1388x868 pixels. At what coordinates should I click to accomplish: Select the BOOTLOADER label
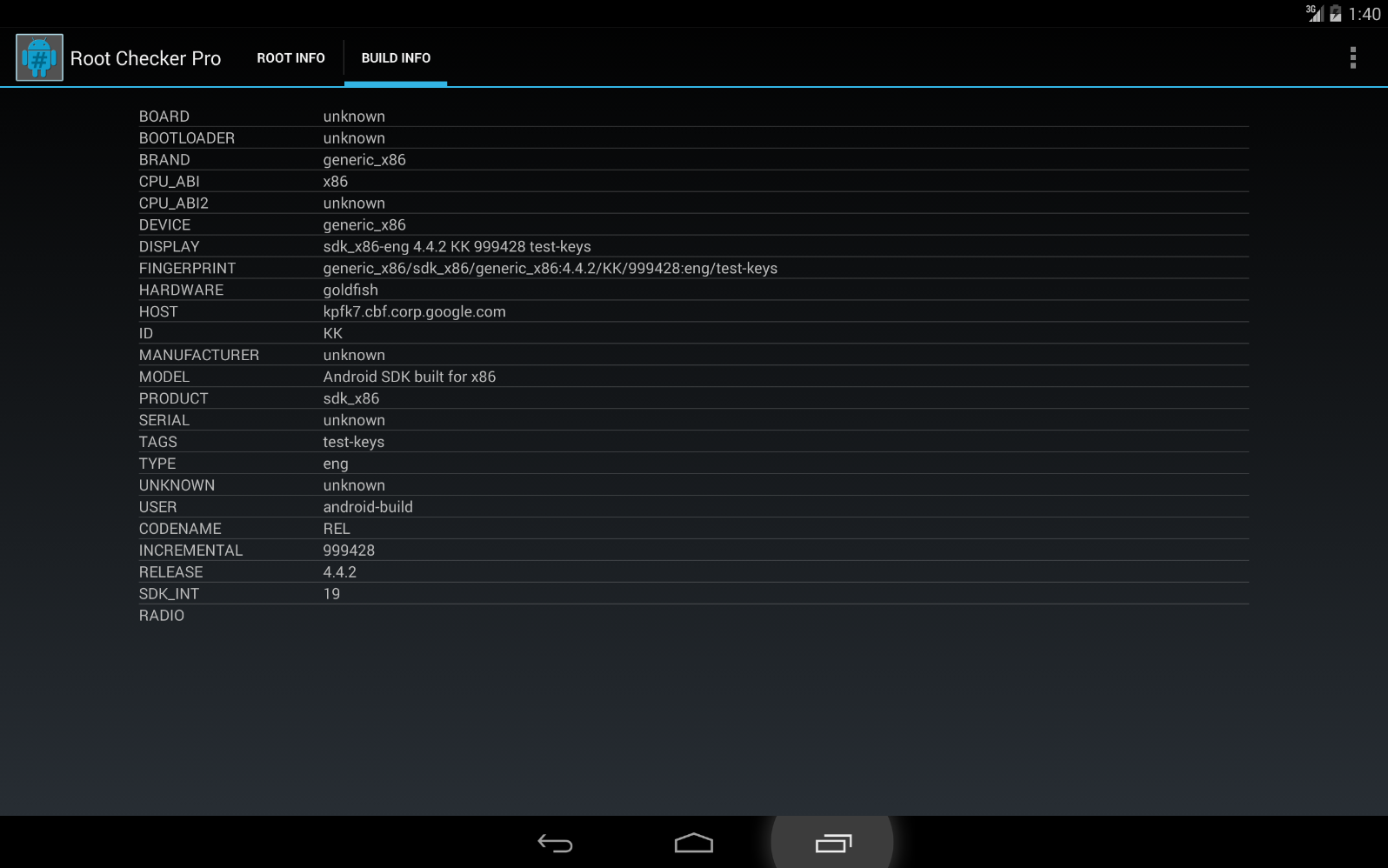[187, 138]
